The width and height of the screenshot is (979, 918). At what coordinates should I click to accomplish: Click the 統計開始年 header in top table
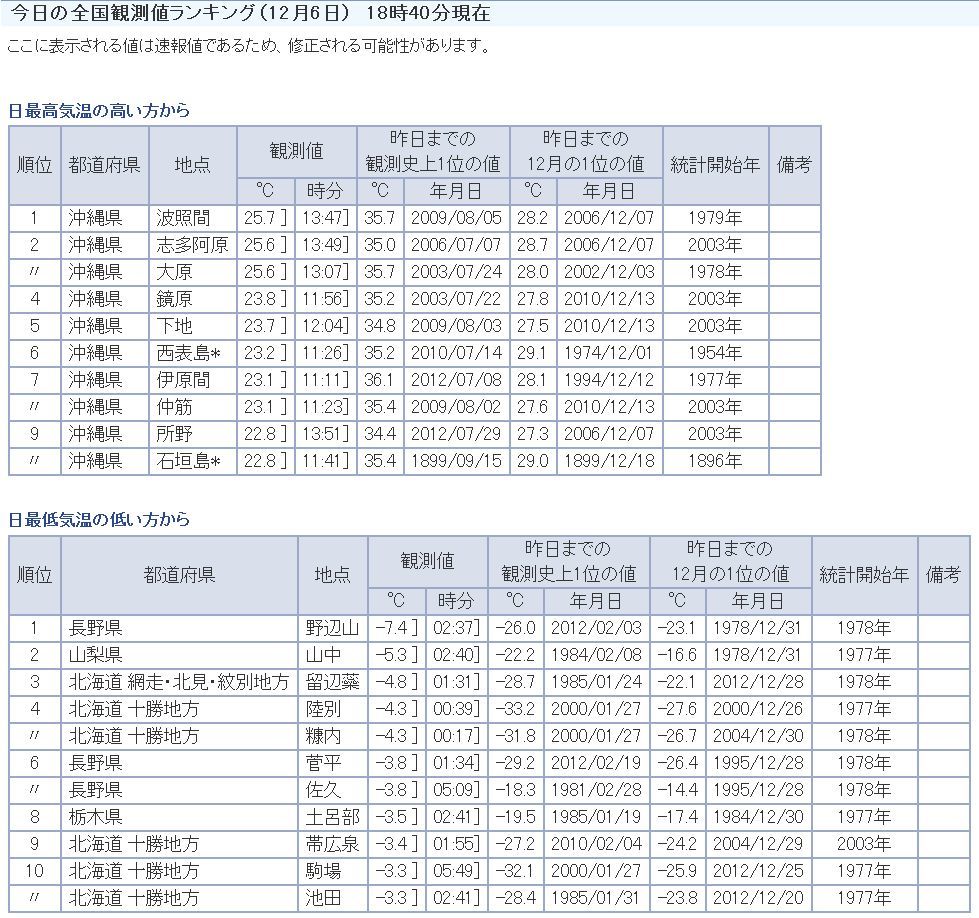coord(714,165)
